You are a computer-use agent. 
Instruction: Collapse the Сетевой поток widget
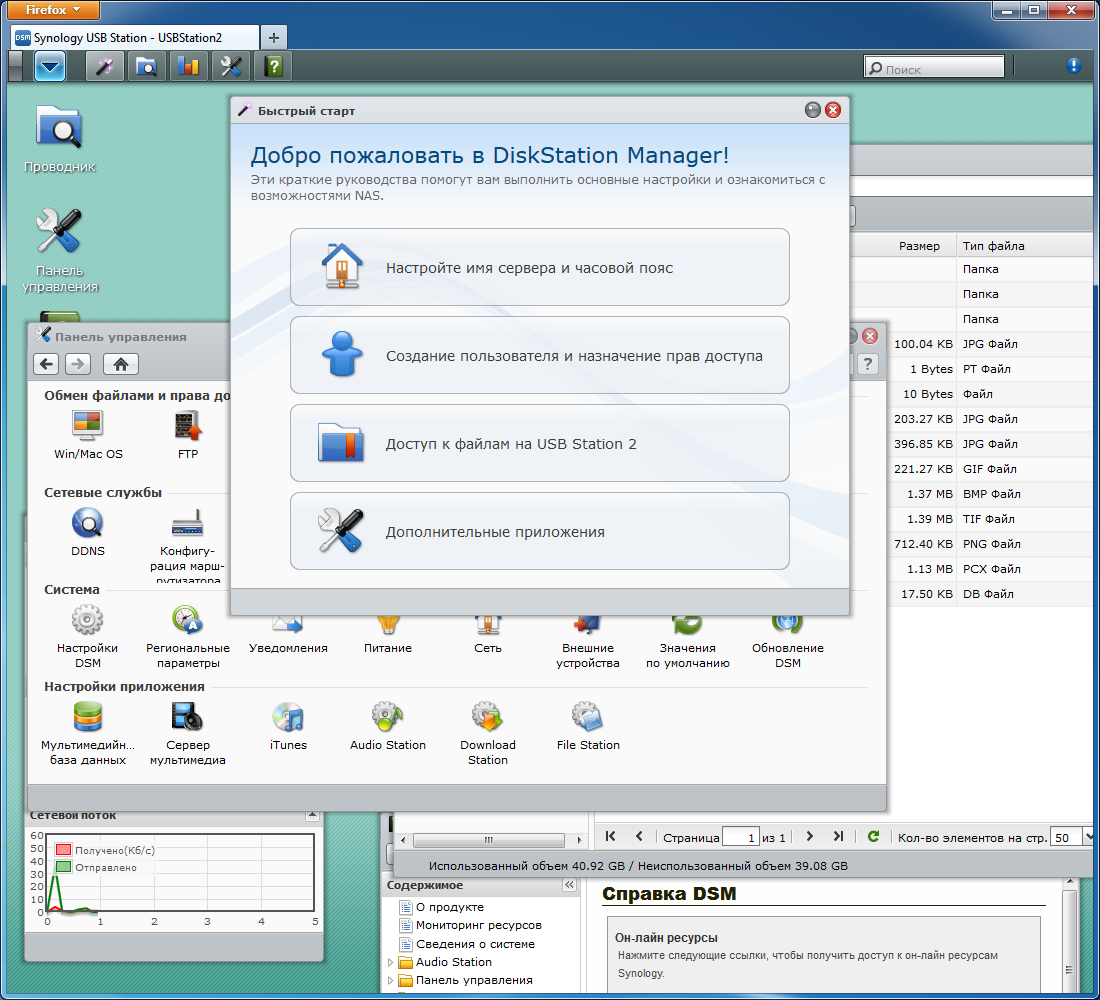312,815
